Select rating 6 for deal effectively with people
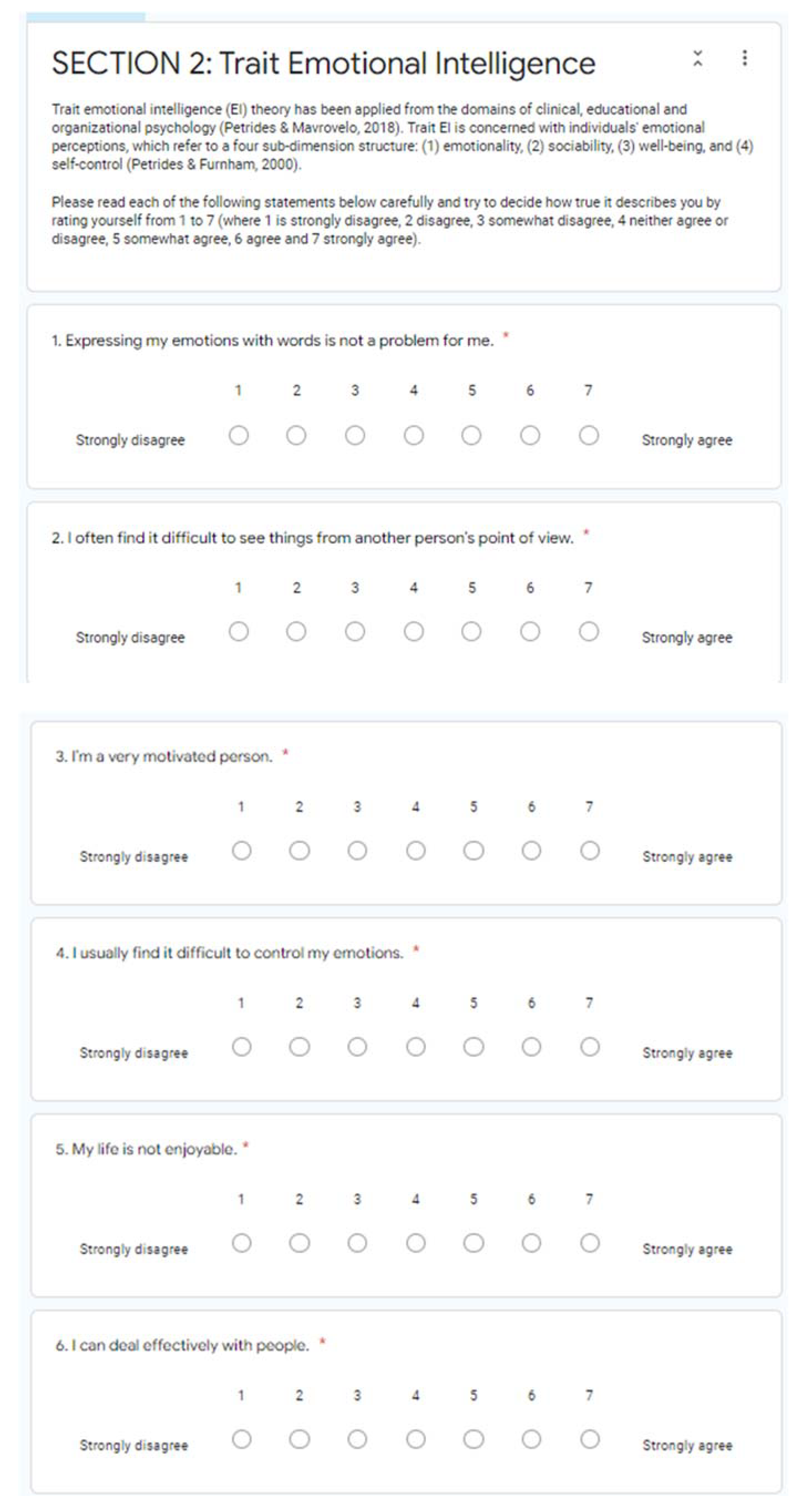This screenshot has height=1512, width=808. [x=531, y=1439]
